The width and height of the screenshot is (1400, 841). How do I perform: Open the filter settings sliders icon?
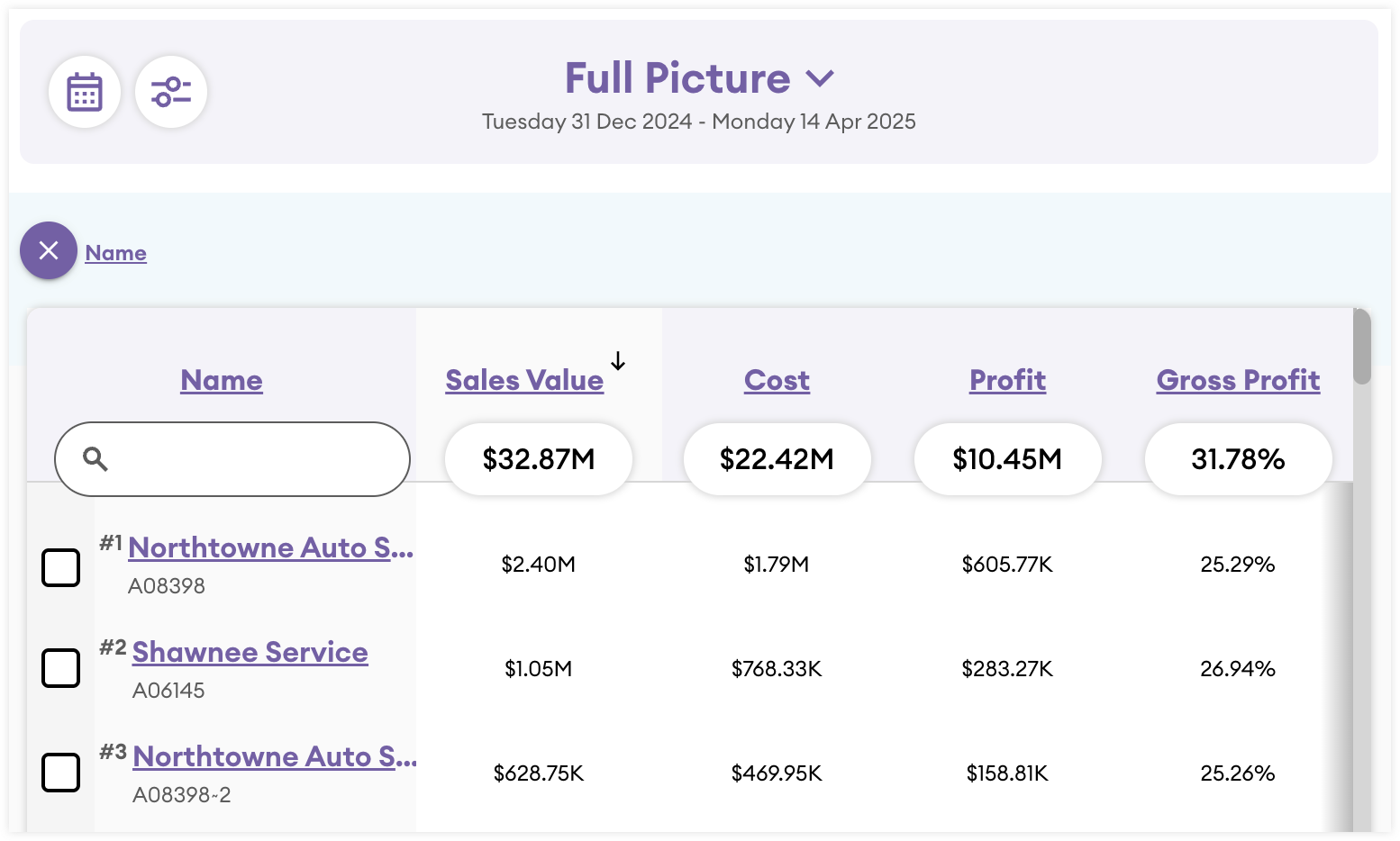171,92
